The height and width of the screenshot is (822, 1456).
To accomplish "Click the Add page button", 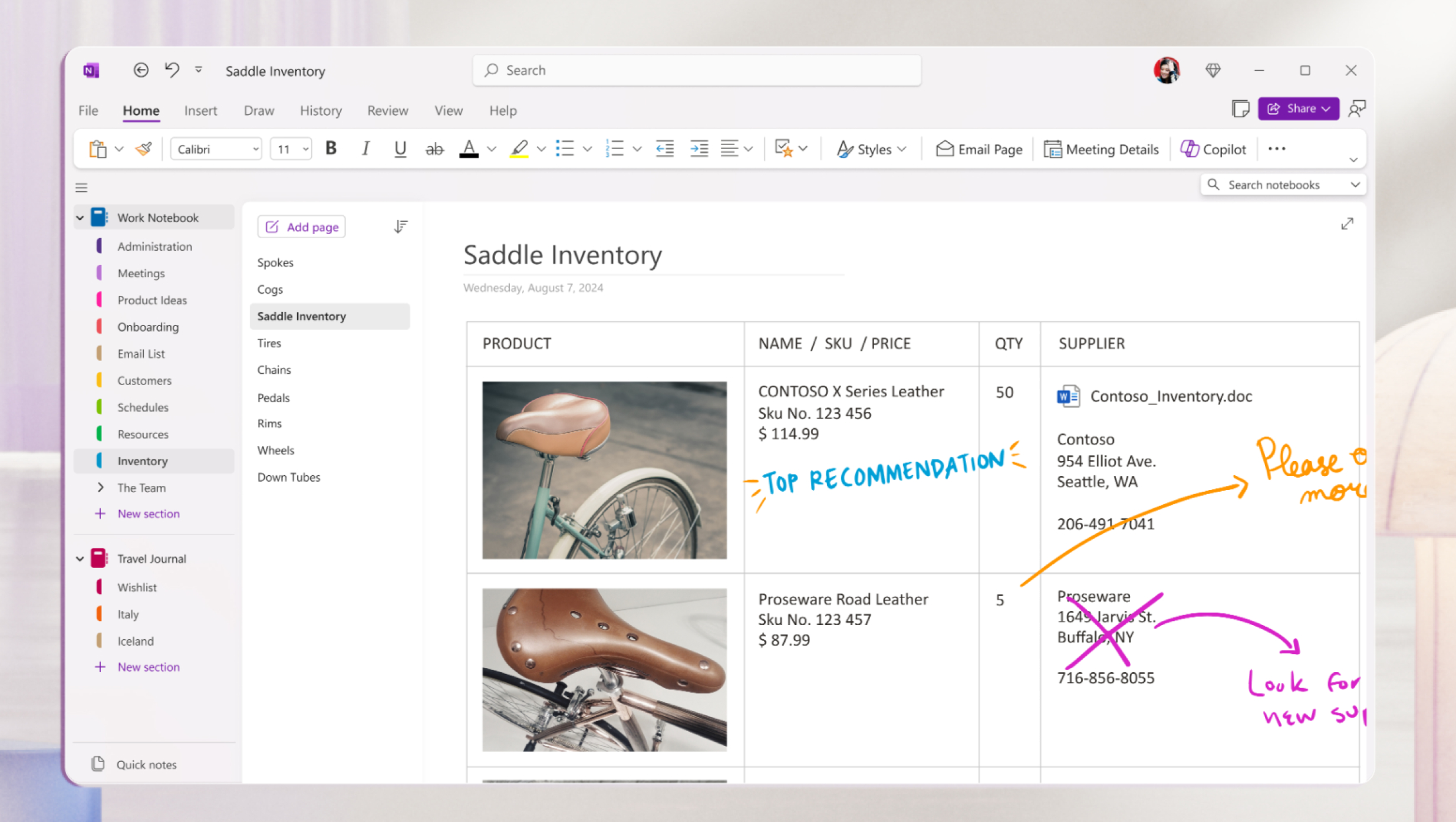I will [x=302, y=227].
